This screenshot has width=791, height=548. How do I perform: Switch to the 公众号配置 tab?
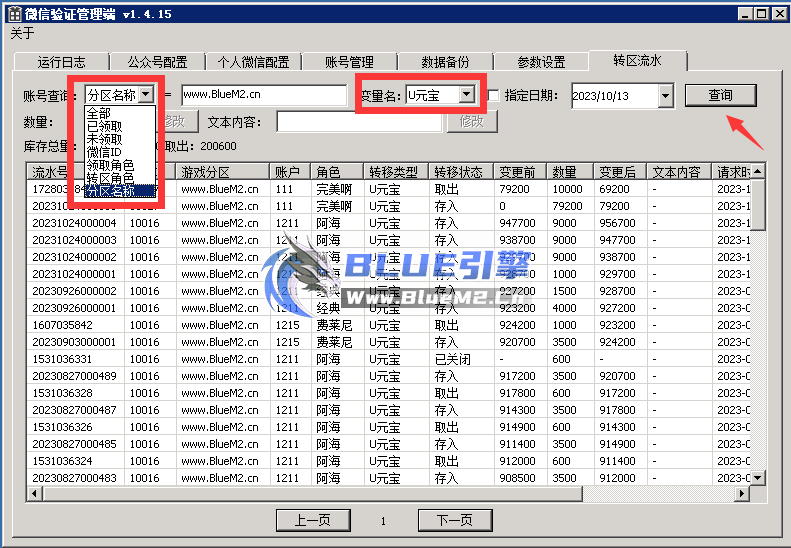[157, 62]
